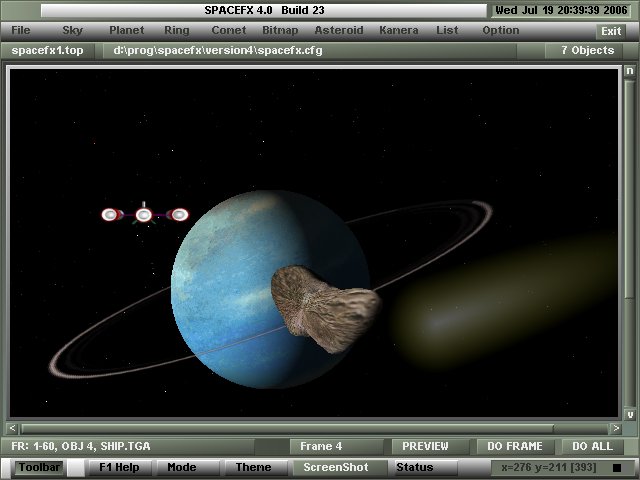Open the Kamera menu
640x480 pixels.
click(x=399, y=30)
